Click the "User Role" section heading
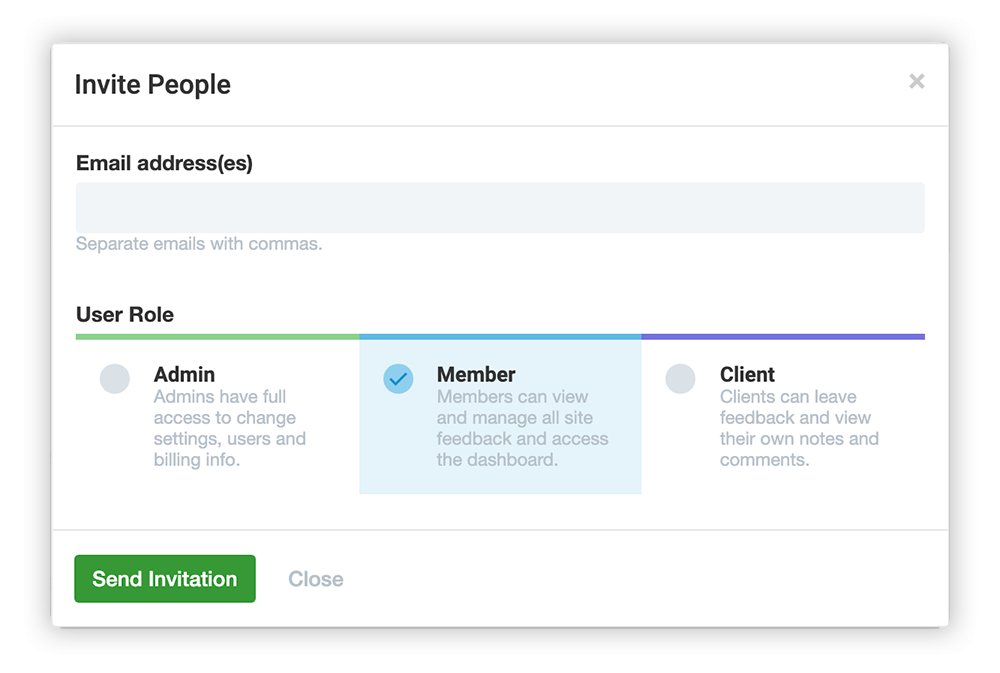This screenshot has height=673, width=1000. (125, 315)
